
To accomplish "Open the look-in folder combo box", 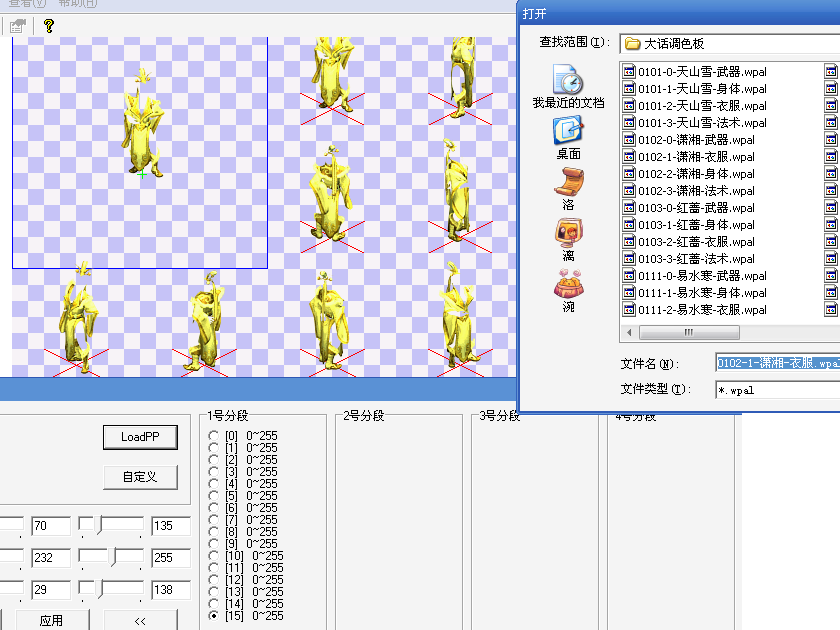I will 730,43.
